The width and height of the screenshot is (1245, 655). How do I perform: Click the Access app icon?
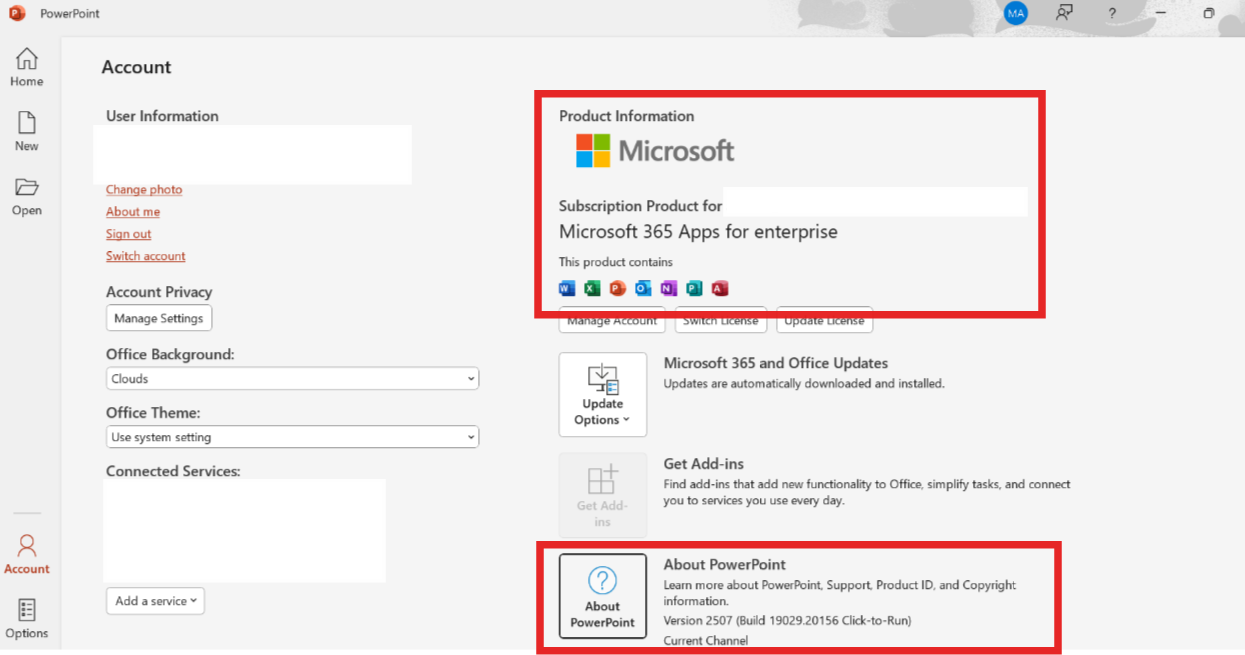tap(720, 289)
